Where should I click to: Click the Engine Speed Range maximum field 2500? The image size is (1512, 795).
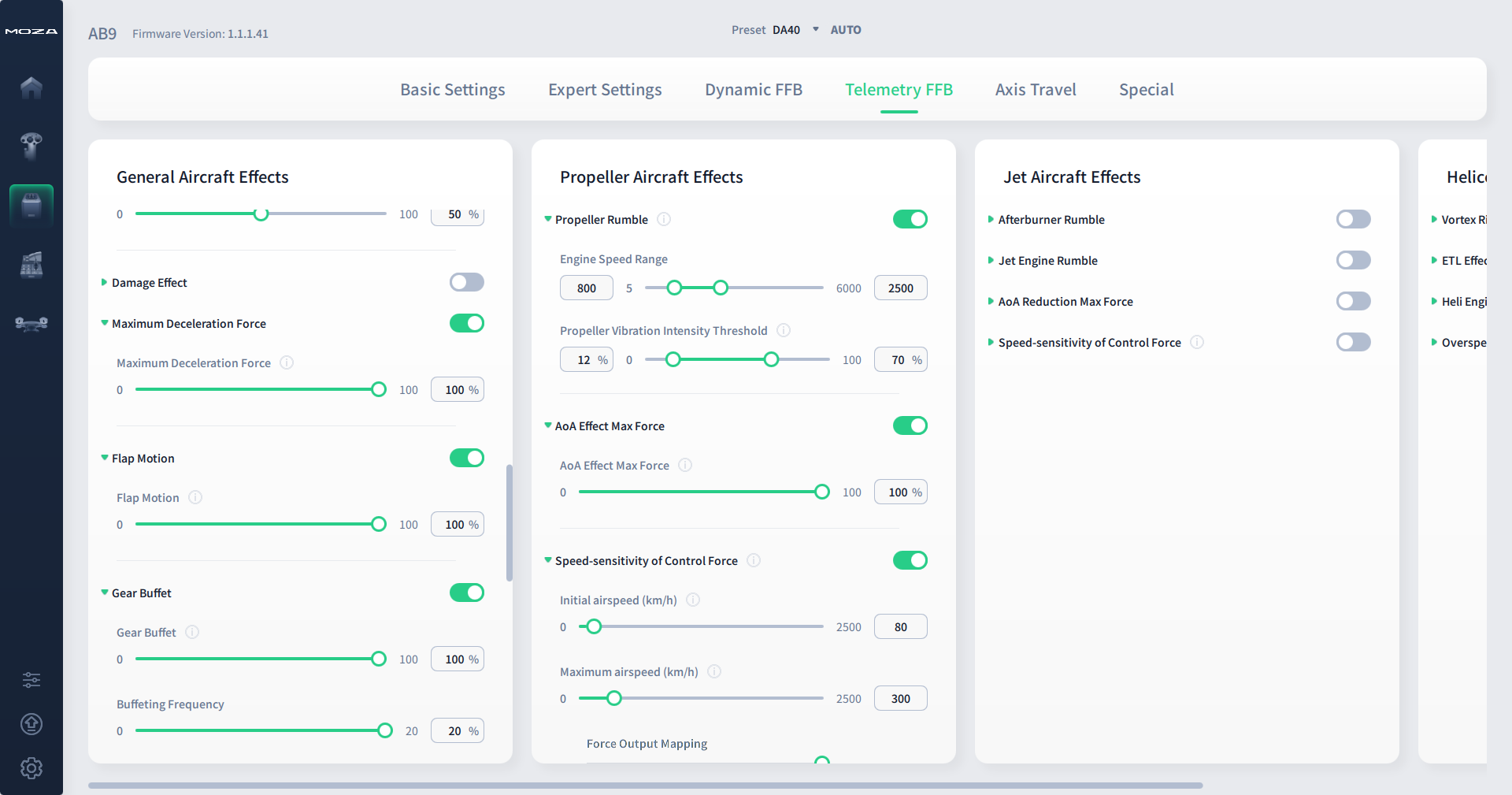point(901,288)
